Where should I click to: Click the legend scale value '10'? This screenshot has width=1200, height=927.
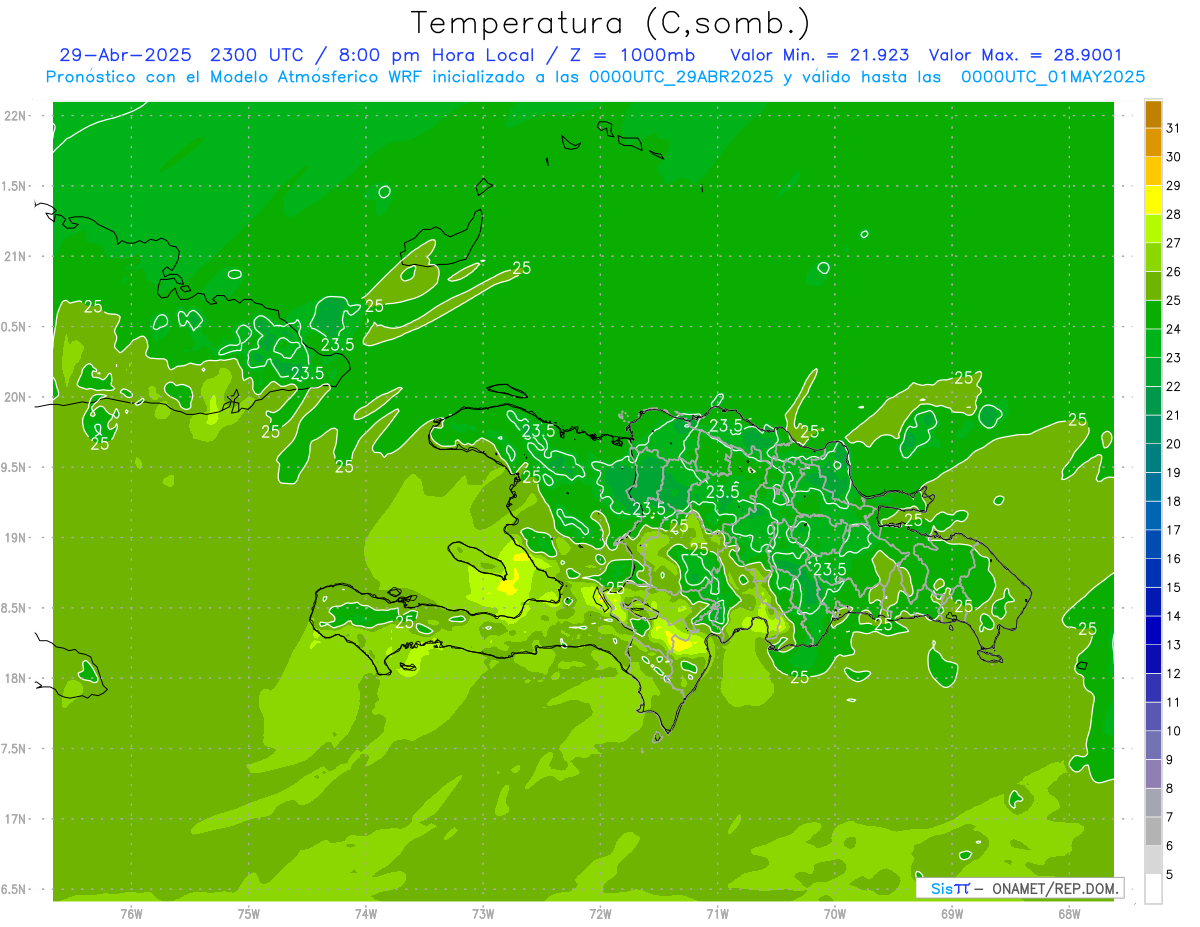(1174, 731)
